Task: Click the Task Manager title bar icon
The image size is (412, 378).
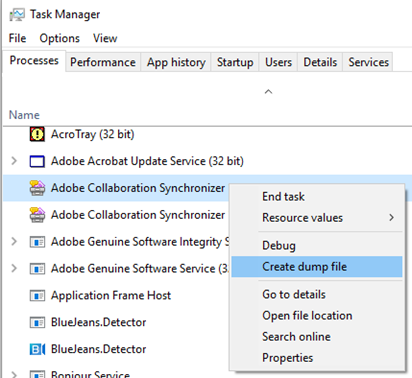Action: 17,14
